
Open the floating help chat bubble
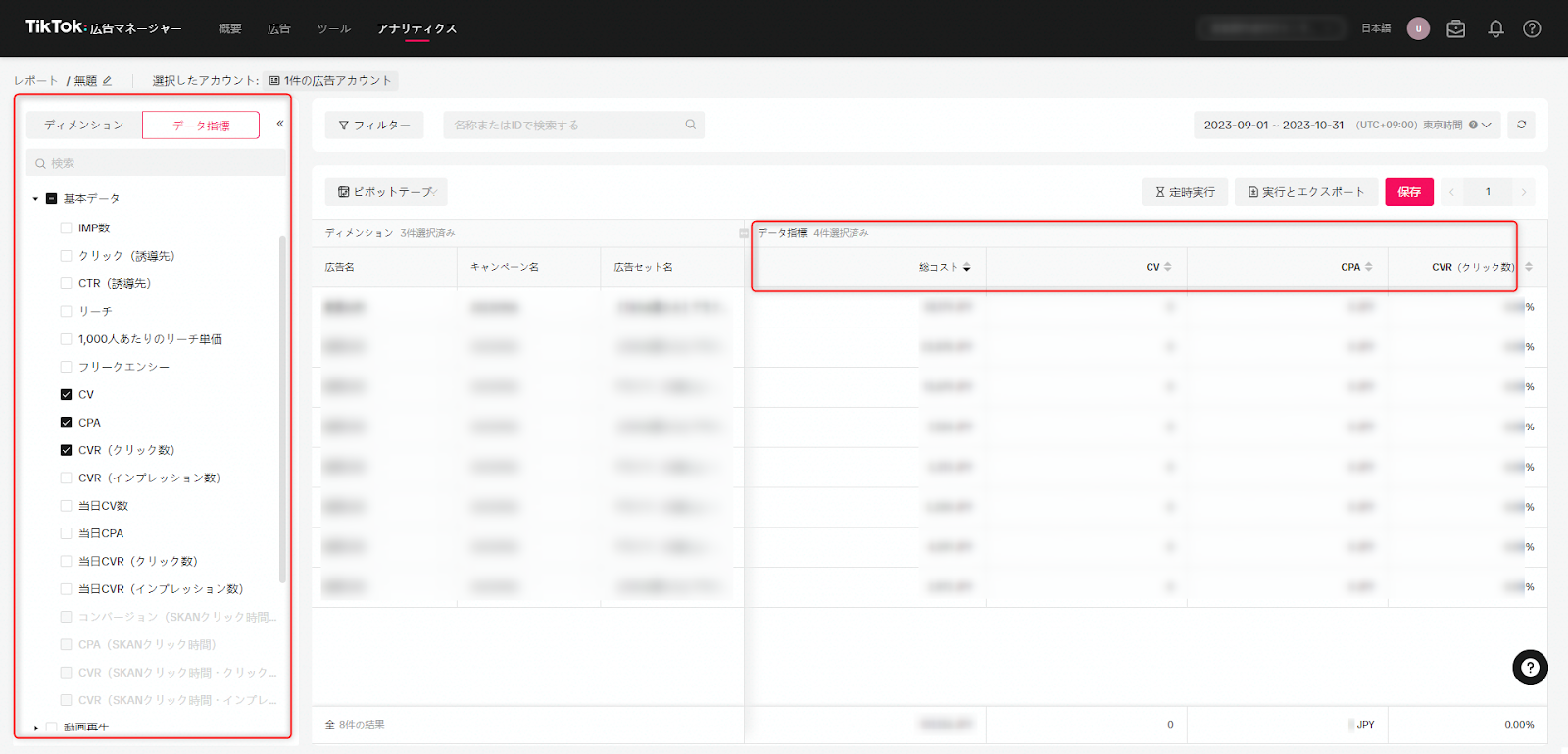pyautogui.click(x=1530, y=668)
